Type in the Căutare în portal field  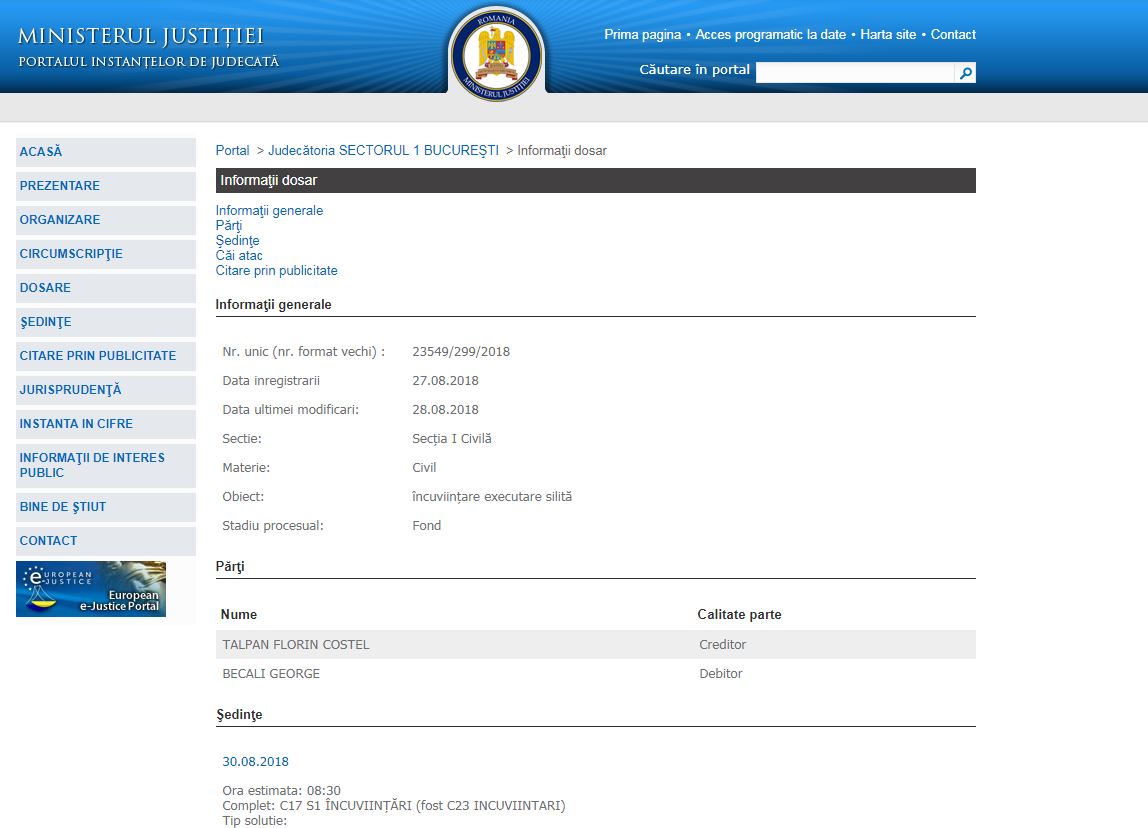tap(855, 73)
